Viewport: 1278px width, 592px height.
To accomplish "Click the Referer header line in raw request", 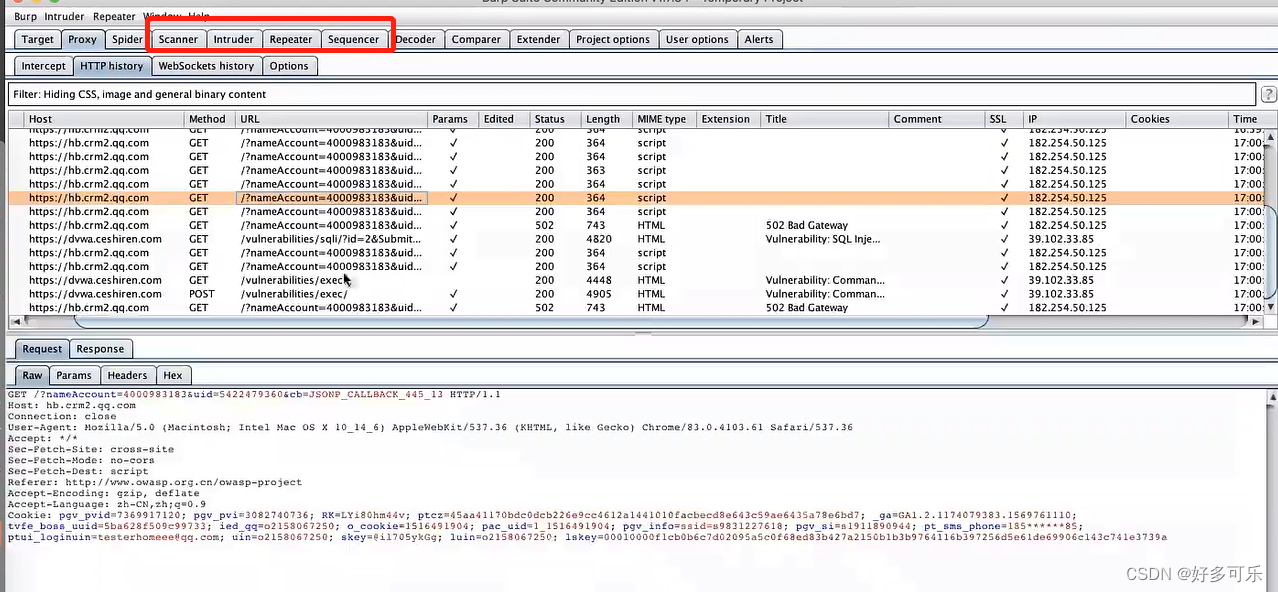I will pos(155,482).
